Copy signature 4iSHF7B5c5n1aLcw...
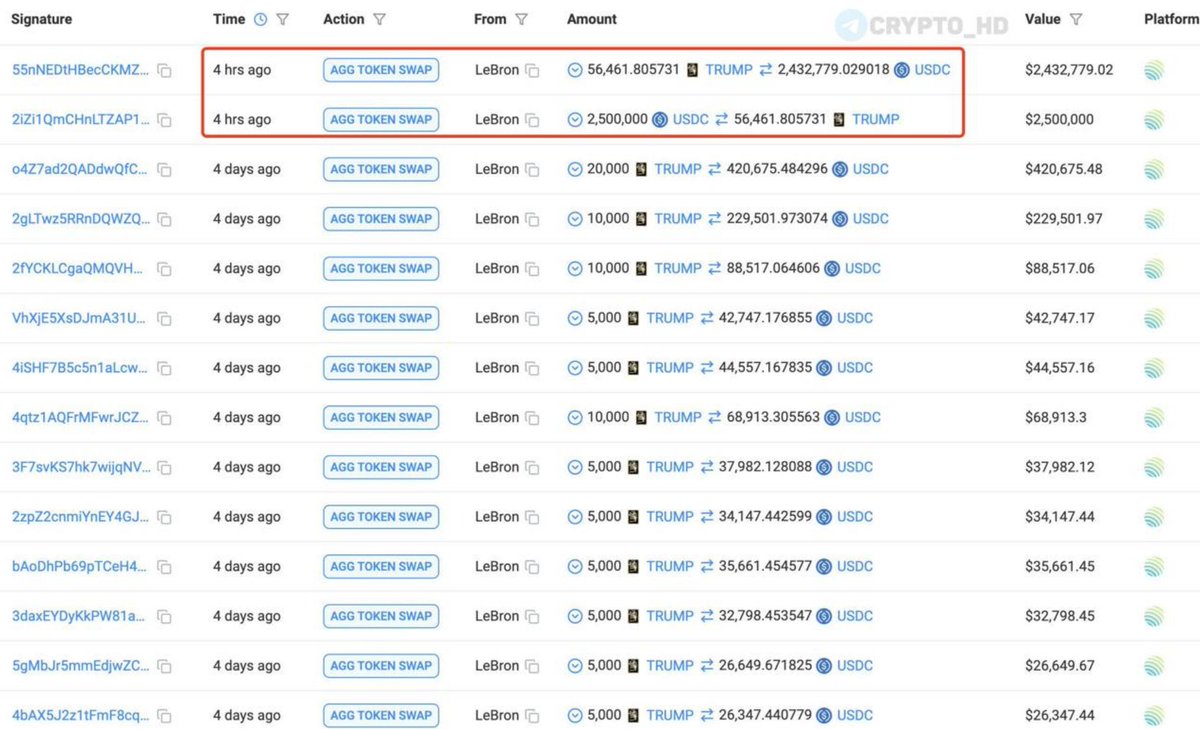The height and width of the screenshot is (729, 1200). coord(164,369)
